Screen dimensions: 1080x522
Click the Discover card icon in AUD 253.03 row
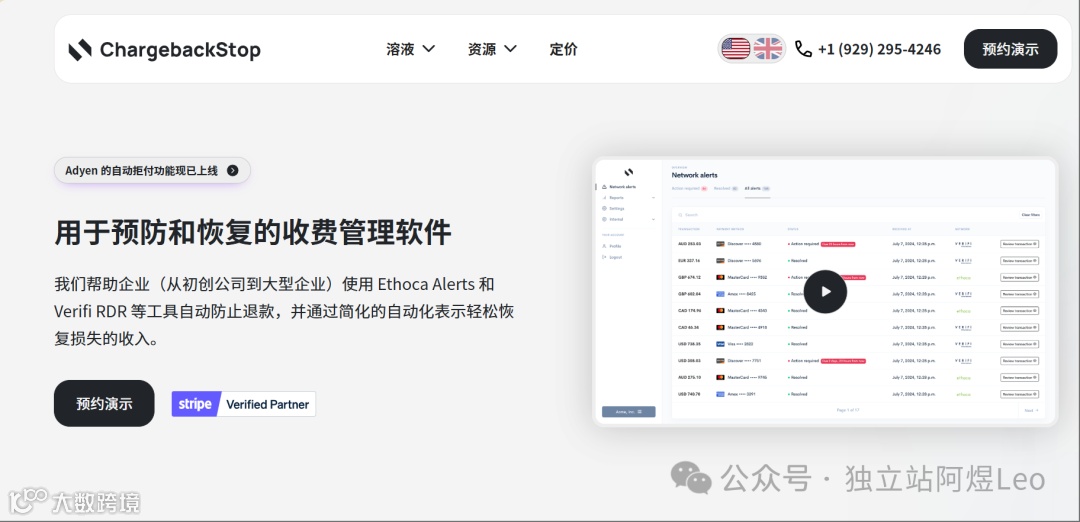pos(720,244)
